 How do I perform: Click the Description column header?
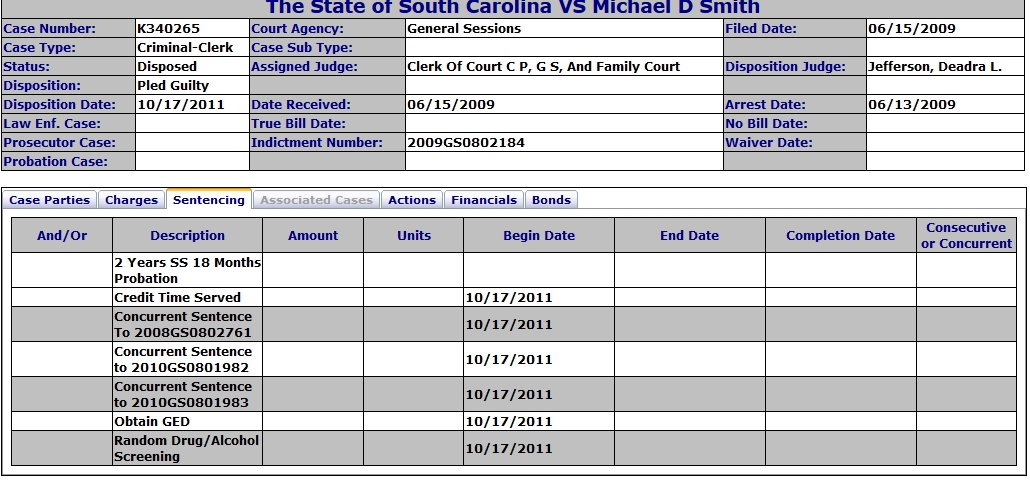click(187, 236)
